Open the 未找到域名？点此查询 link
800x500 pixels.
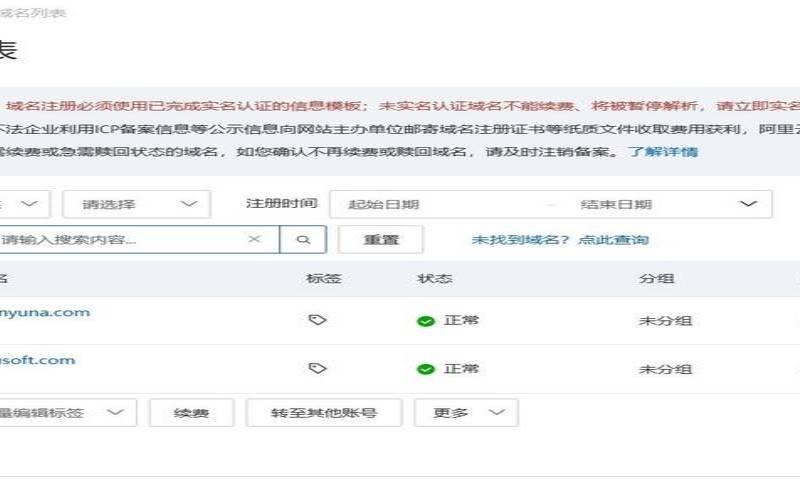(x=560, y=240)
